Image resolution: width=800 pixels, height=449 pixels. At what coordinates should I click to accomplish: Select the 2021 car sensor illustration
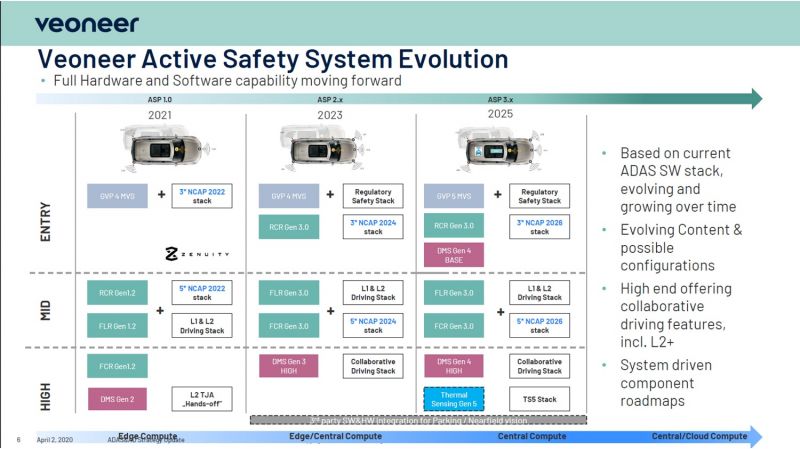(x=166, y=149)
